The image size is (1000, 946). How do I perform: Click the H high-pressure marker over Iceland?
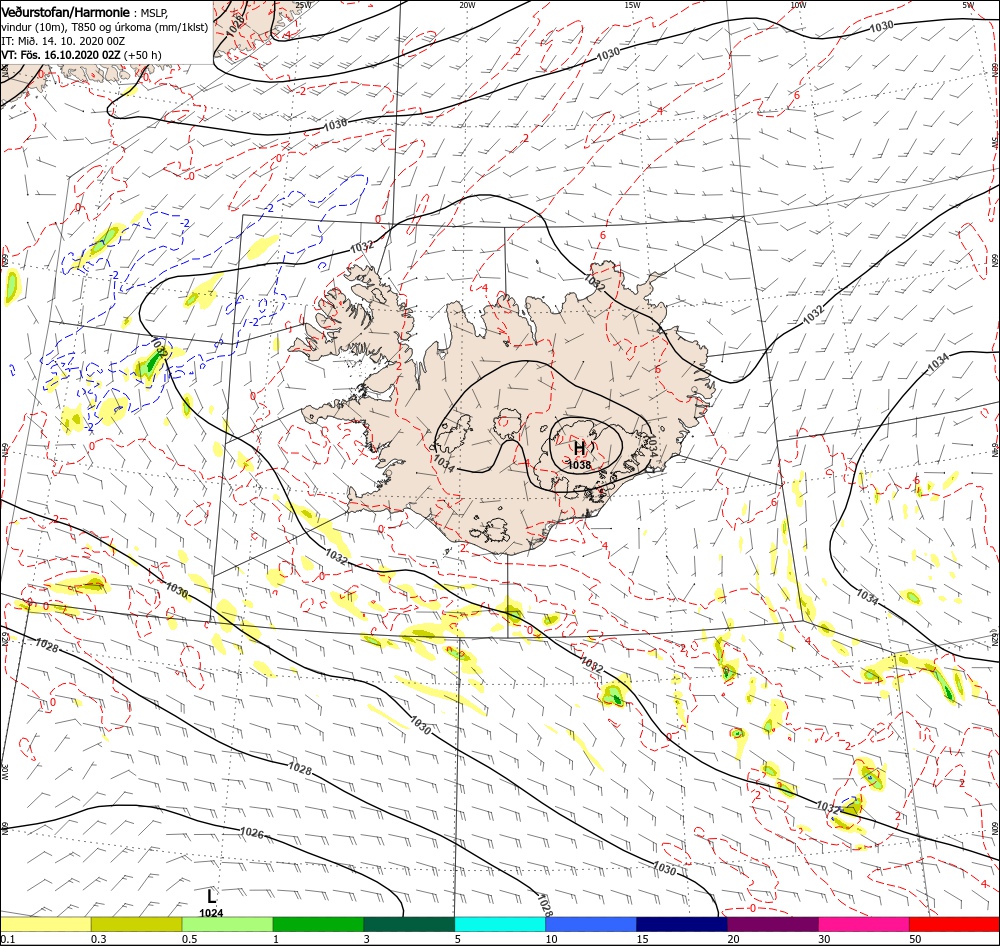pyautogui.click(x=579, y=448)
